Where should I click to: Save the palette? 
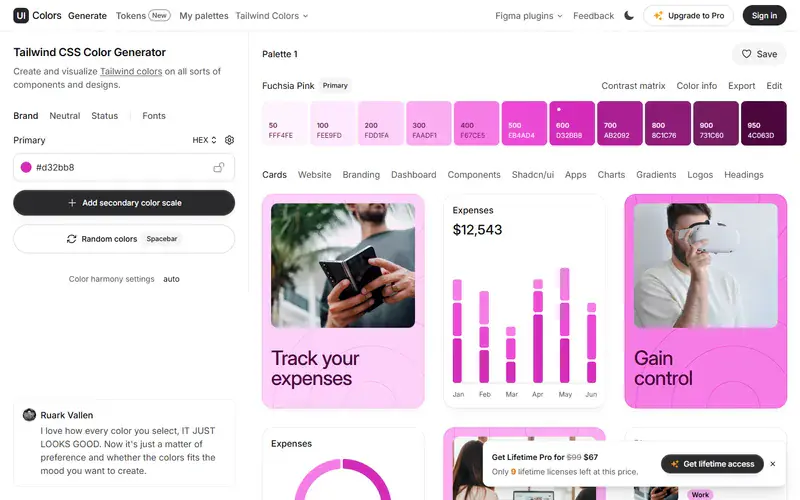(759, 54)
